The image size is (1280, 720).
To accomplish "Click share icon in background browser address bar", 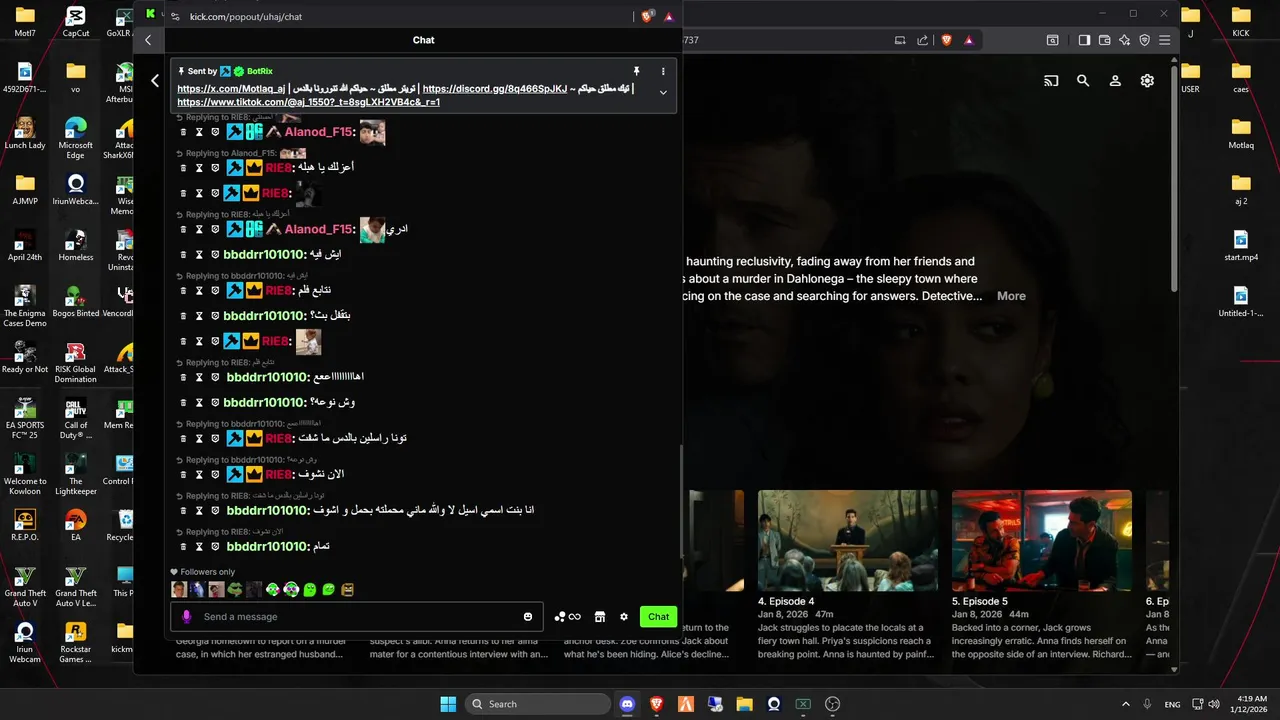I will pos(922,40).
